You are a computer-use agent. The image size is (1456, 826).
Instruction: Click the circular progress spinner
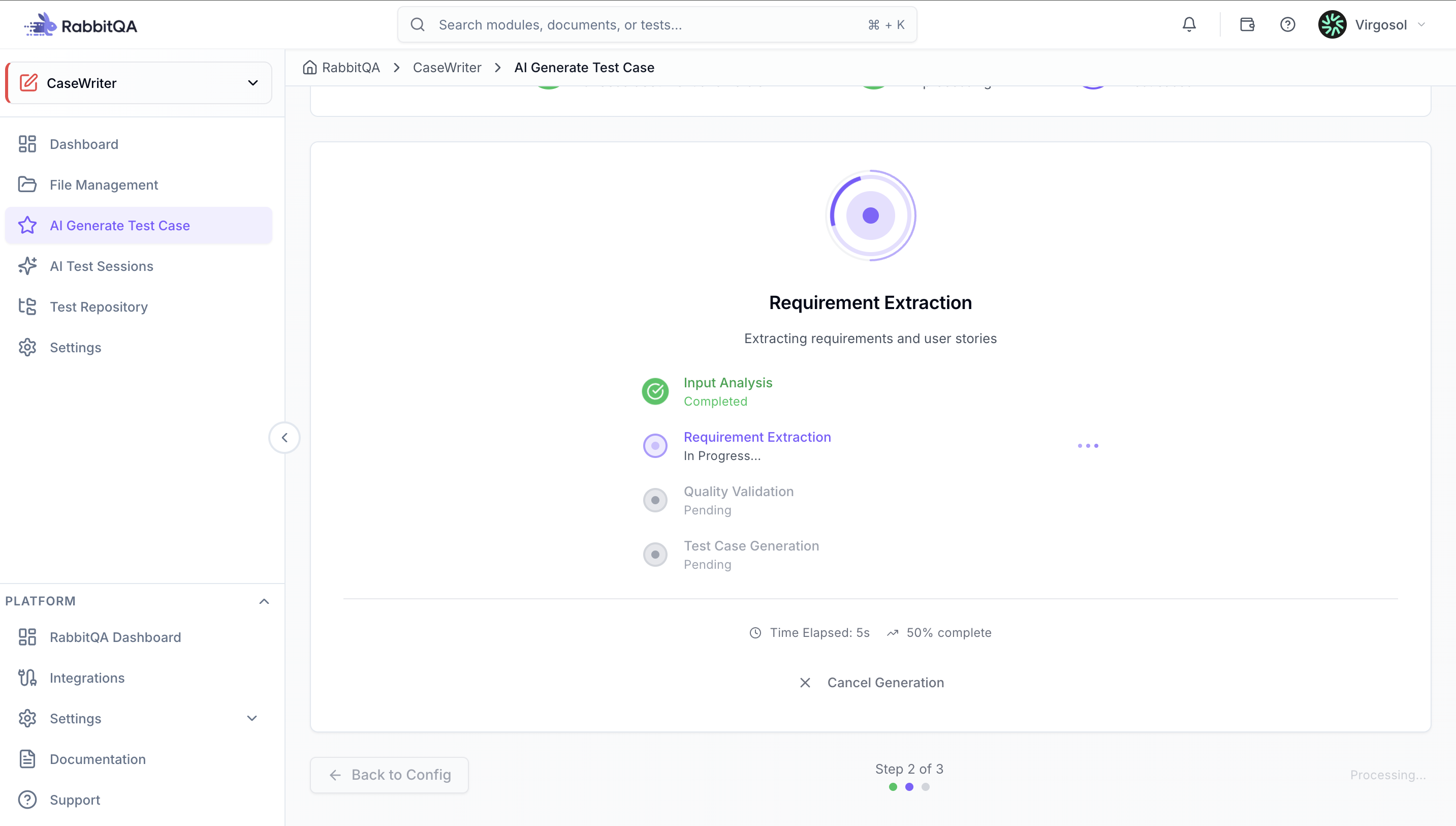point(871,216)
